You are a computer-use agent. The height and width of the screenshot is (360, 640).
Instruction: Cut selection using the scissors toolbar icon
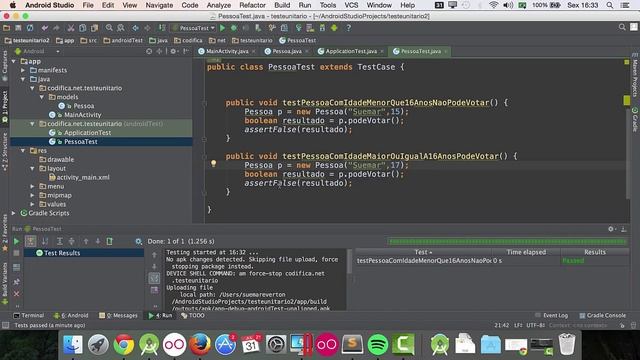click(71, 28)
